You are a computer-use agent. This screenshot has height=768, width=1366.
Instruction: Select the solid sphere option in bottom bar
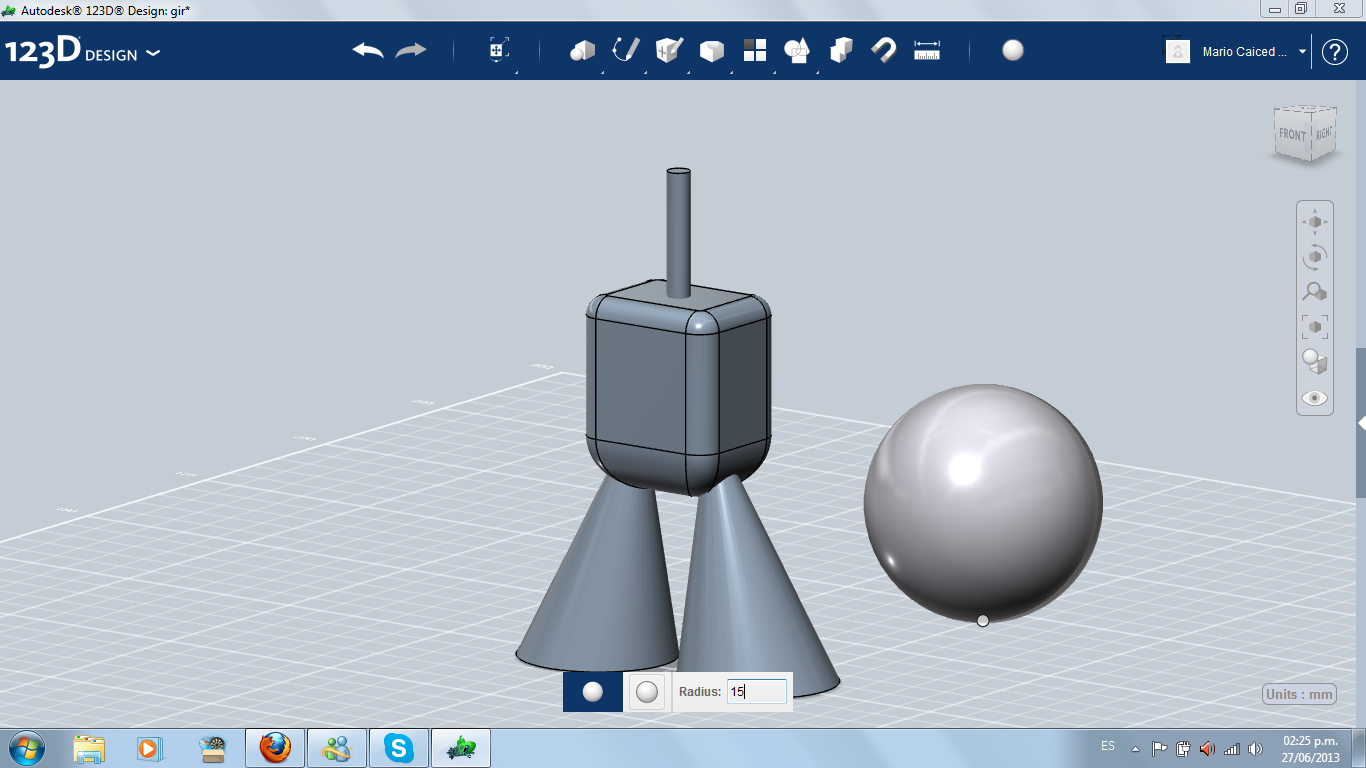pyautogui.click(x=593, y=691)
